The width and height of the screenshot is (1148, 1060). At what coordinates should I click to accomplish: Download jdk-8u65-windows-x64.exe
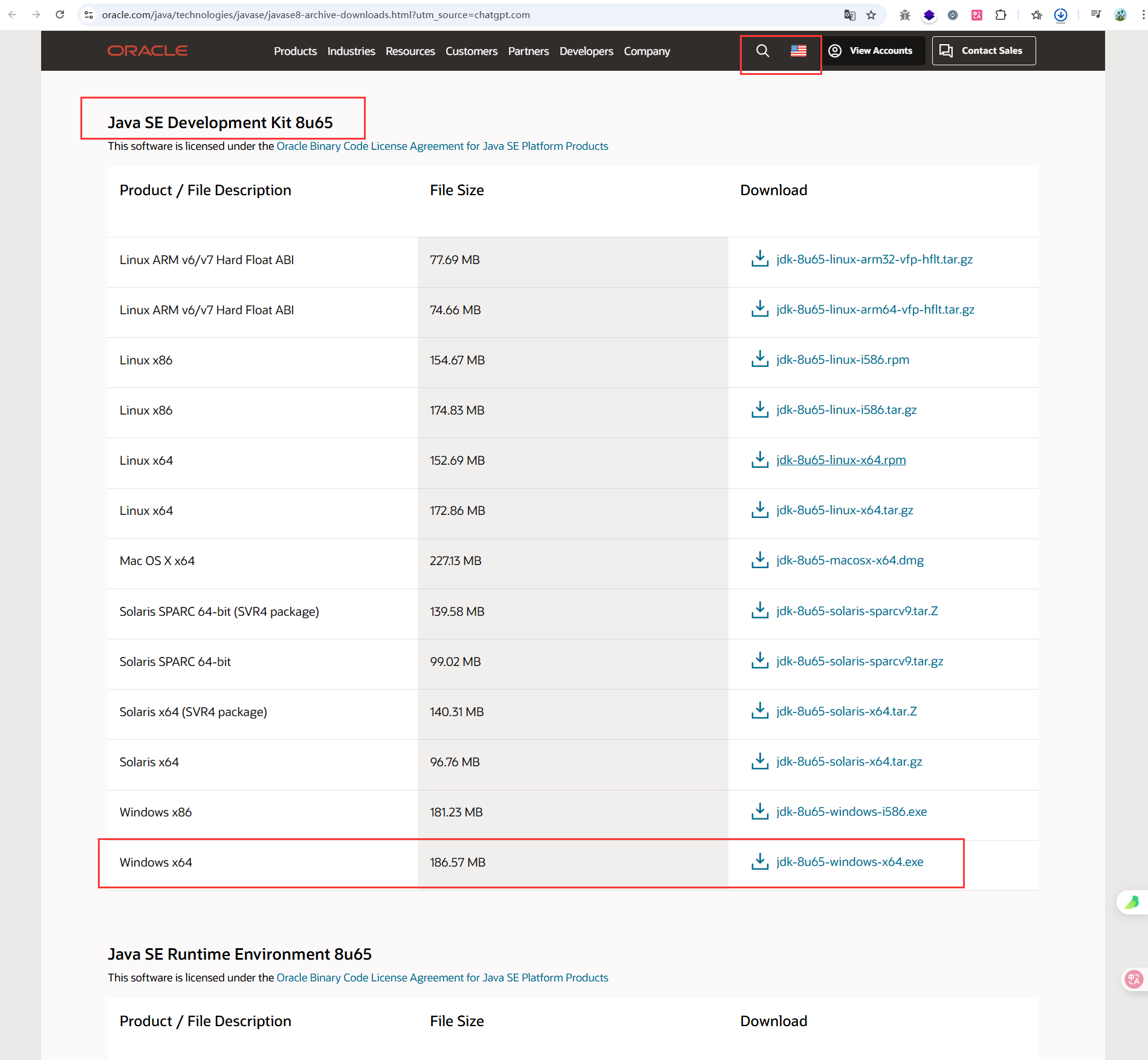tap(850, 862)
